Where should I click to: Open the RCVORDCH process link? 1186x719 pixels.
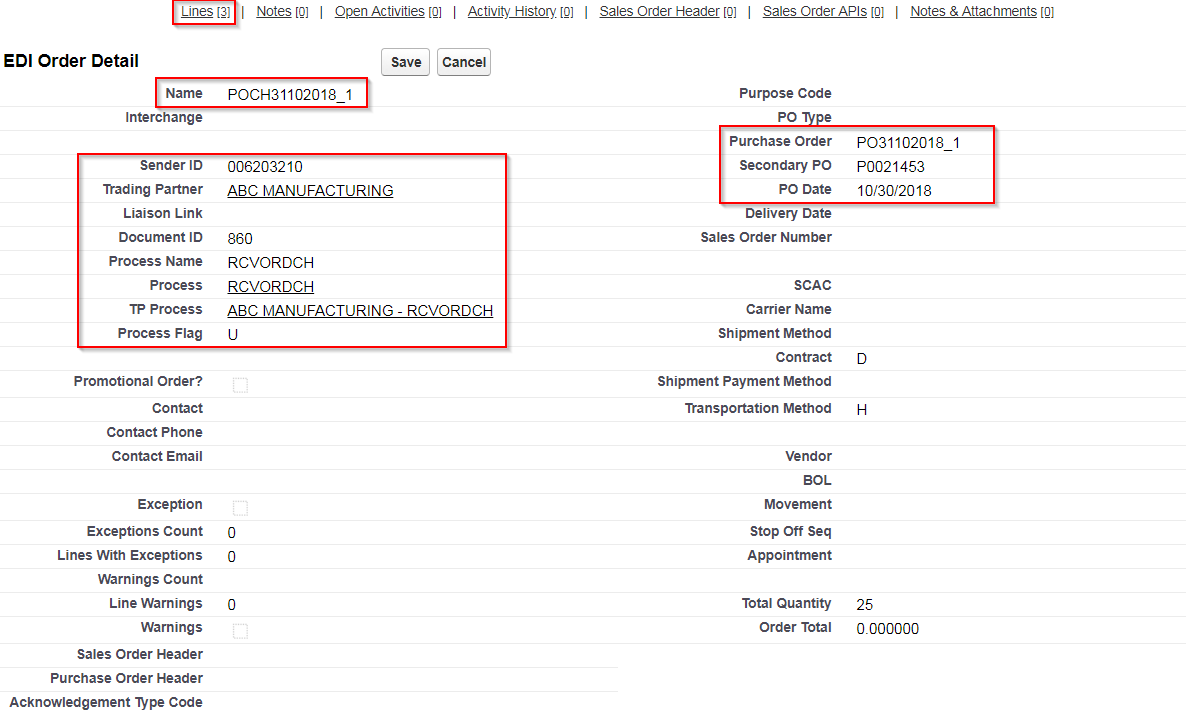pos(271,287)
